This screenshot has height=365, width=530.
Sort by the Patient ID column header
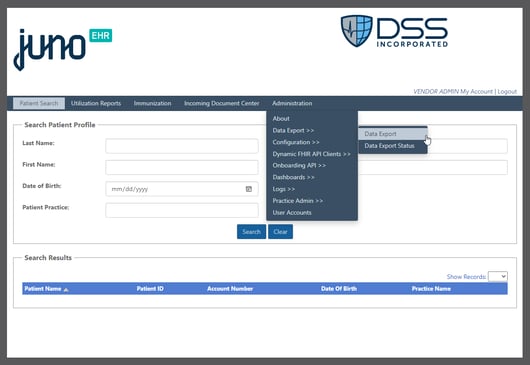[150, 289]
